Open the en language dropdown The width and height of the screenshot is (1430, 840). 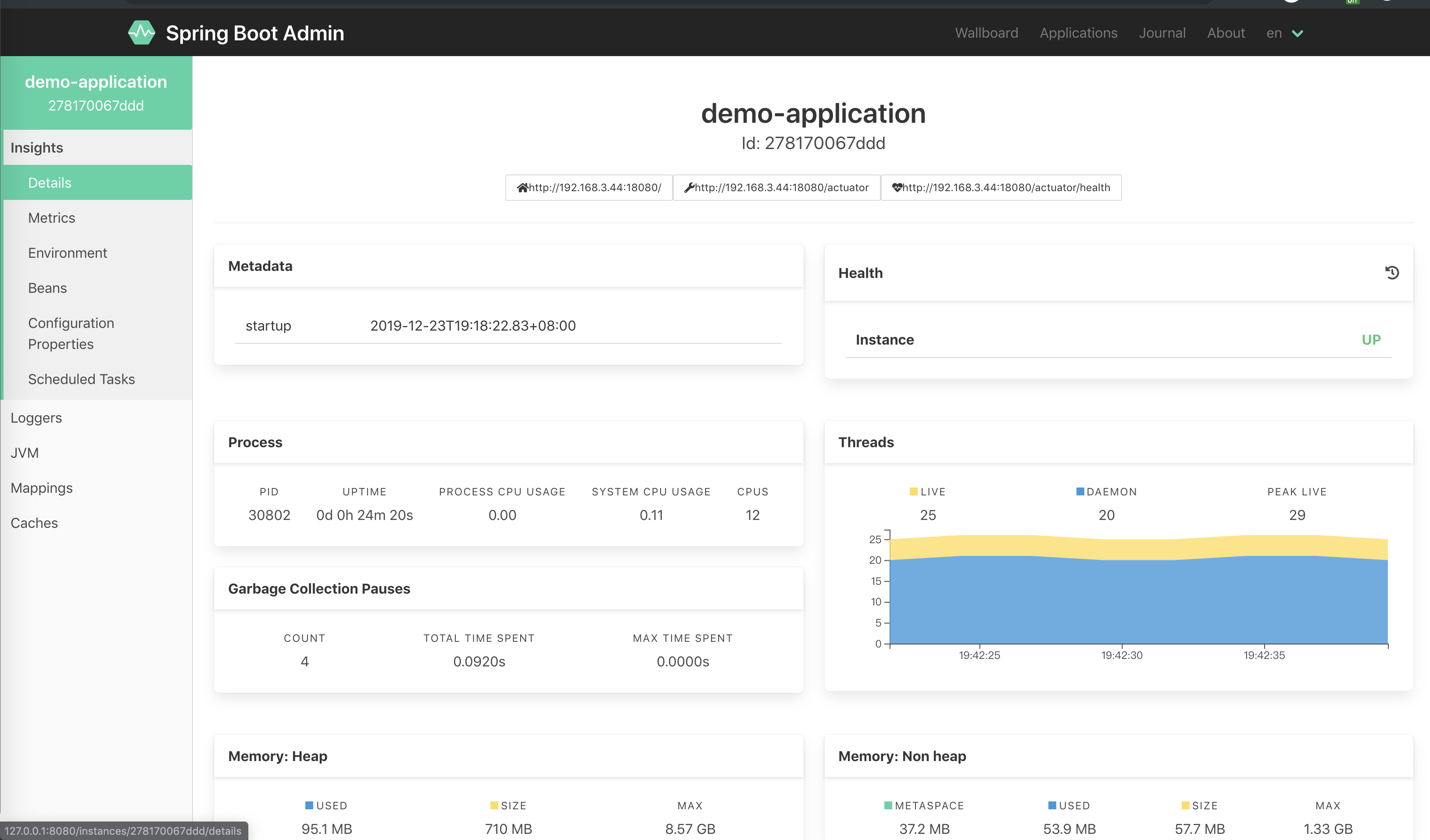tap(1284, 32)
